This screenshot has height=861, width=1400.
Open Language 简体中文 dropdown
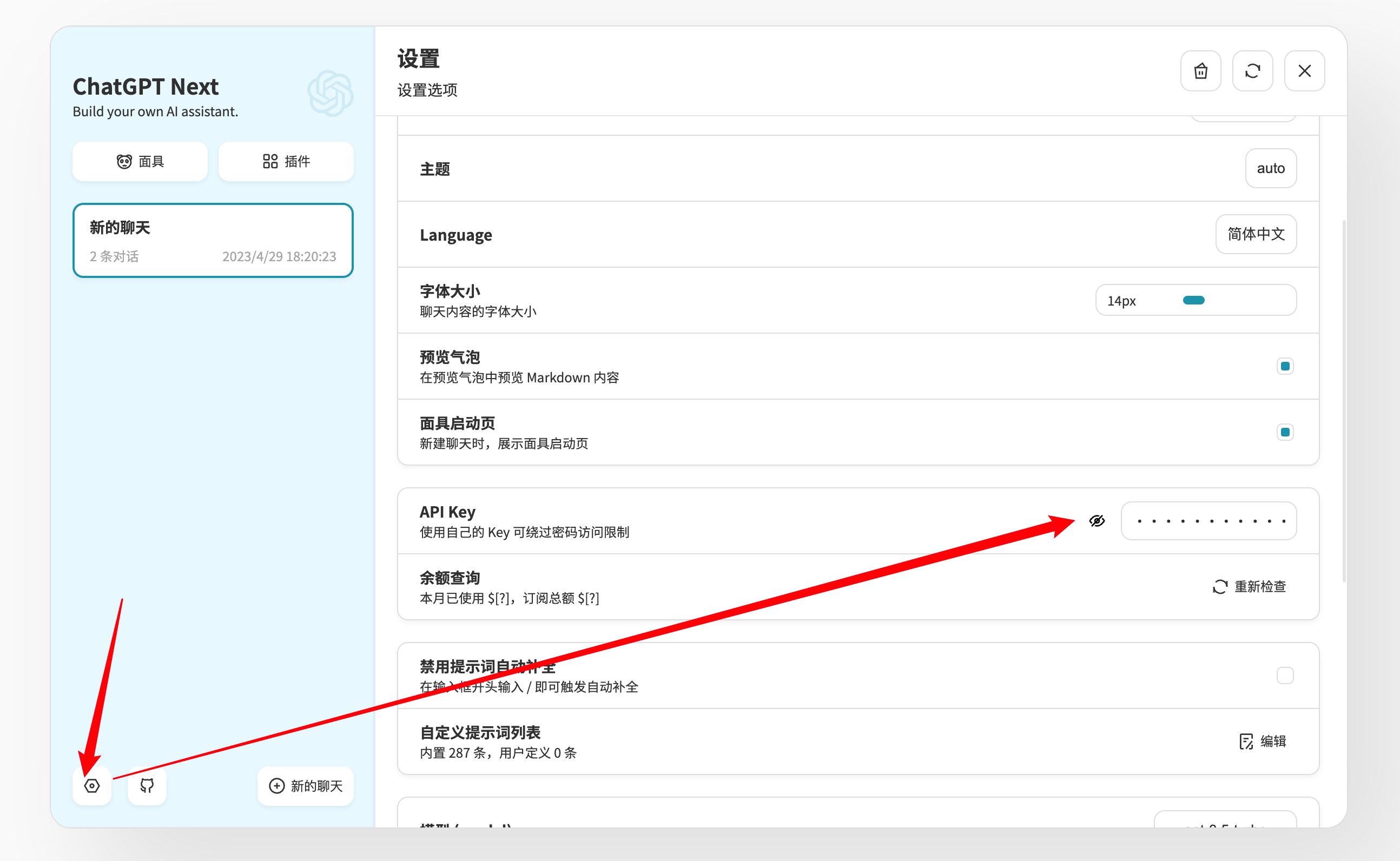1256,234
